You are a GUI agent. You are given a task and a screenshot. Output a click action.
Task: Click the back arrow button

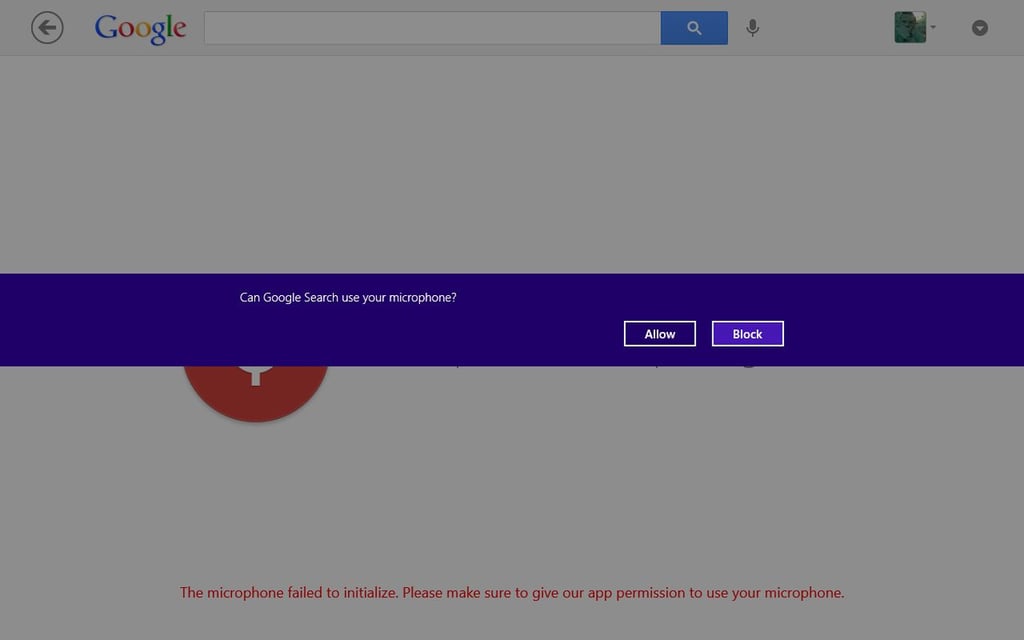point(47,28)
